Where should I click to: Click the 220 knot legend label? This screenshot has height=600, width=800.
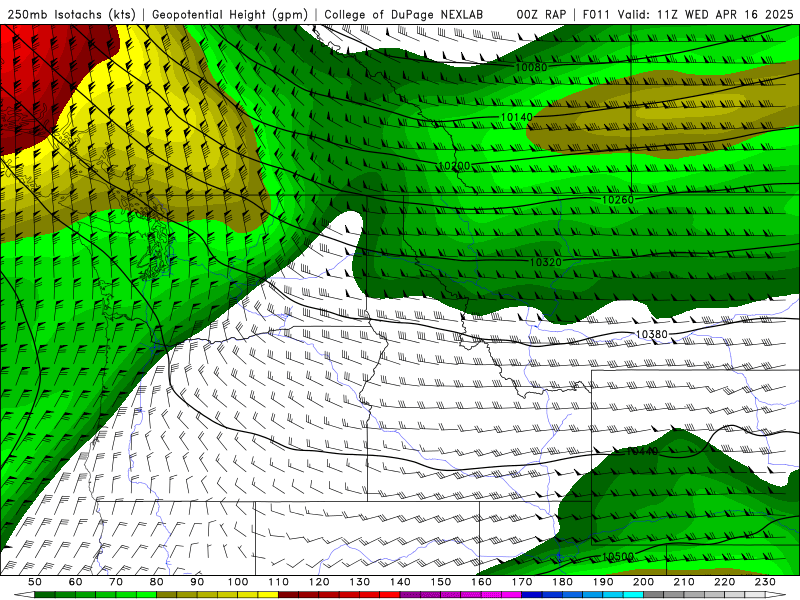[725, 582]
